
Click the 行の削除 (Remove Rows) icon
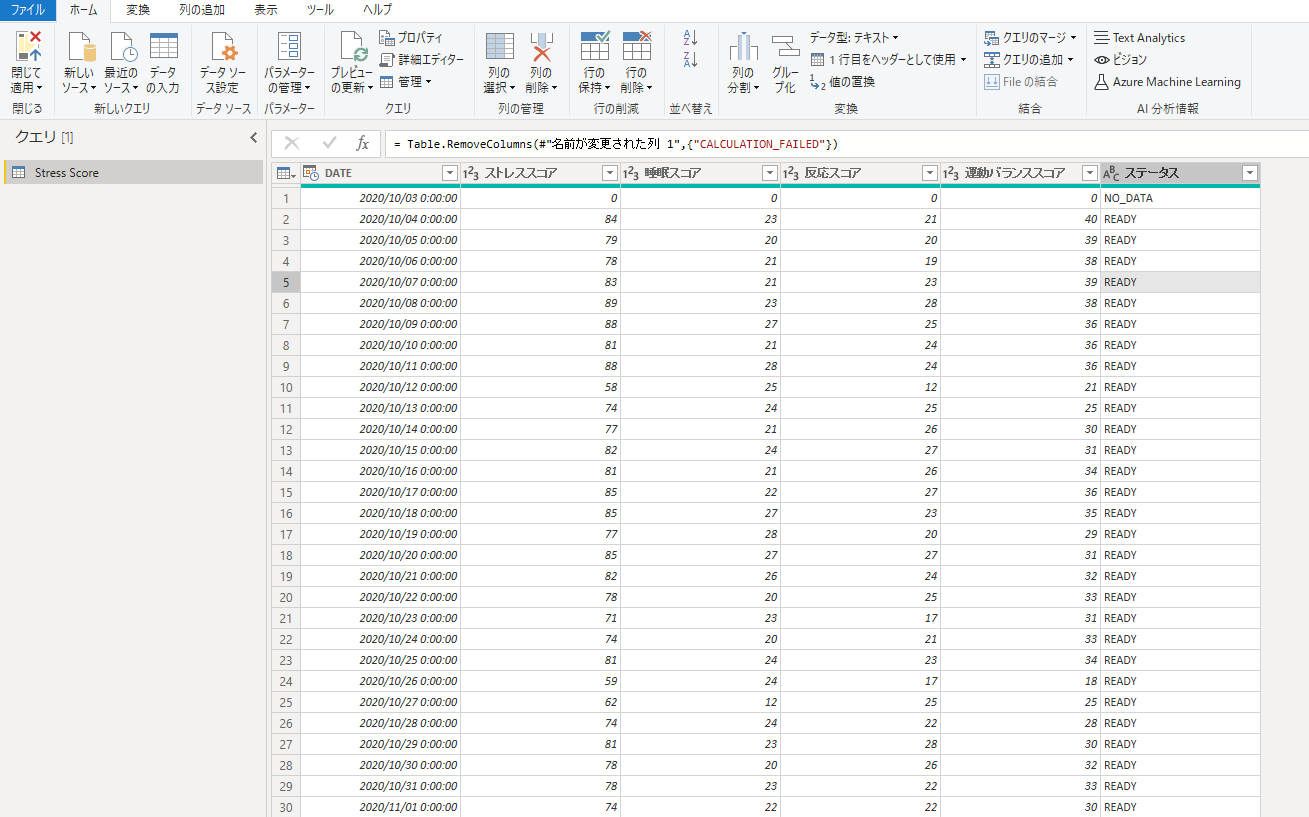click(x=636, y=46)
